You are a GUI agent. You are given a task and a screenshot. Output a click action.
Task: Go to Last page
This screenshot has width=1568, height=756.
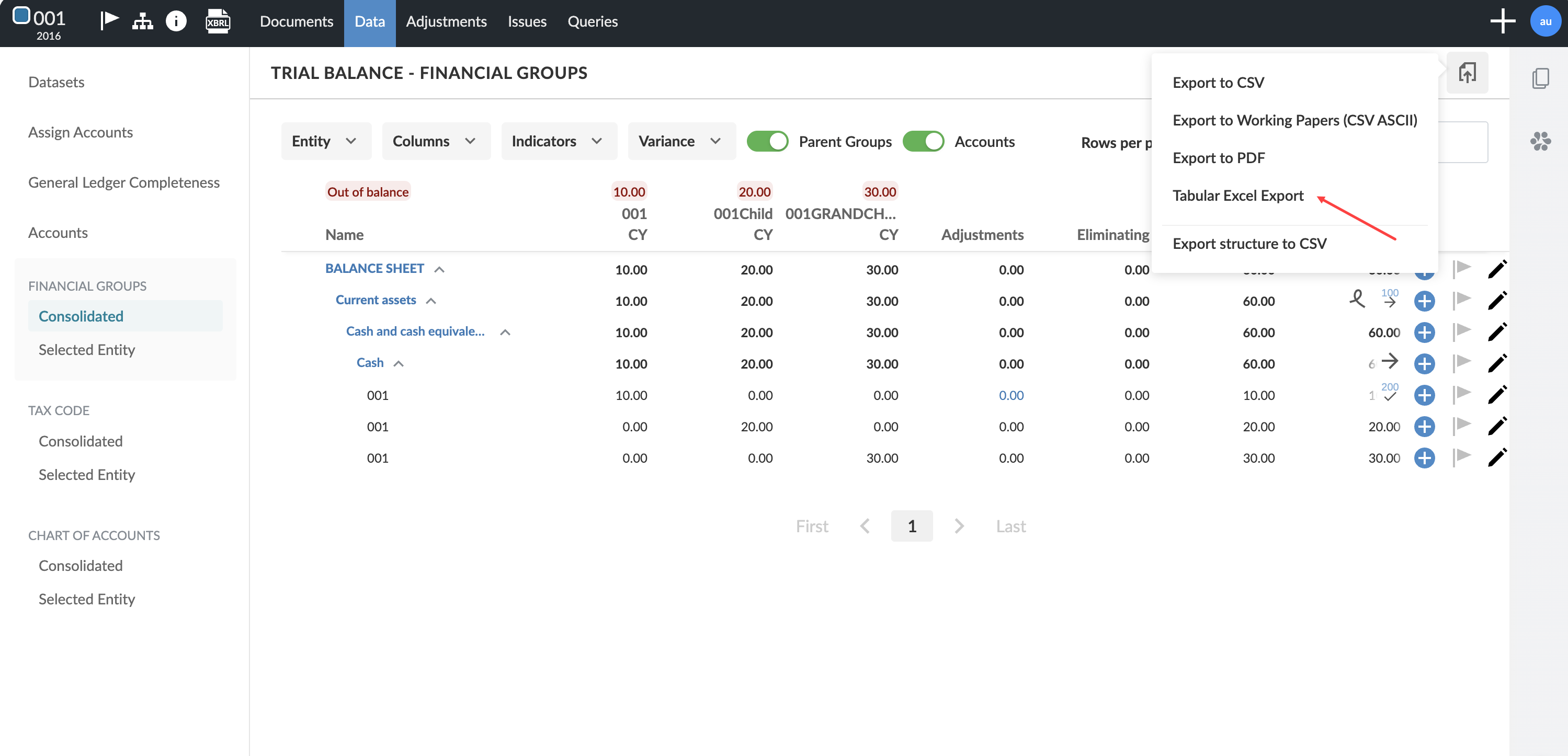click(x=1010, y=526)
